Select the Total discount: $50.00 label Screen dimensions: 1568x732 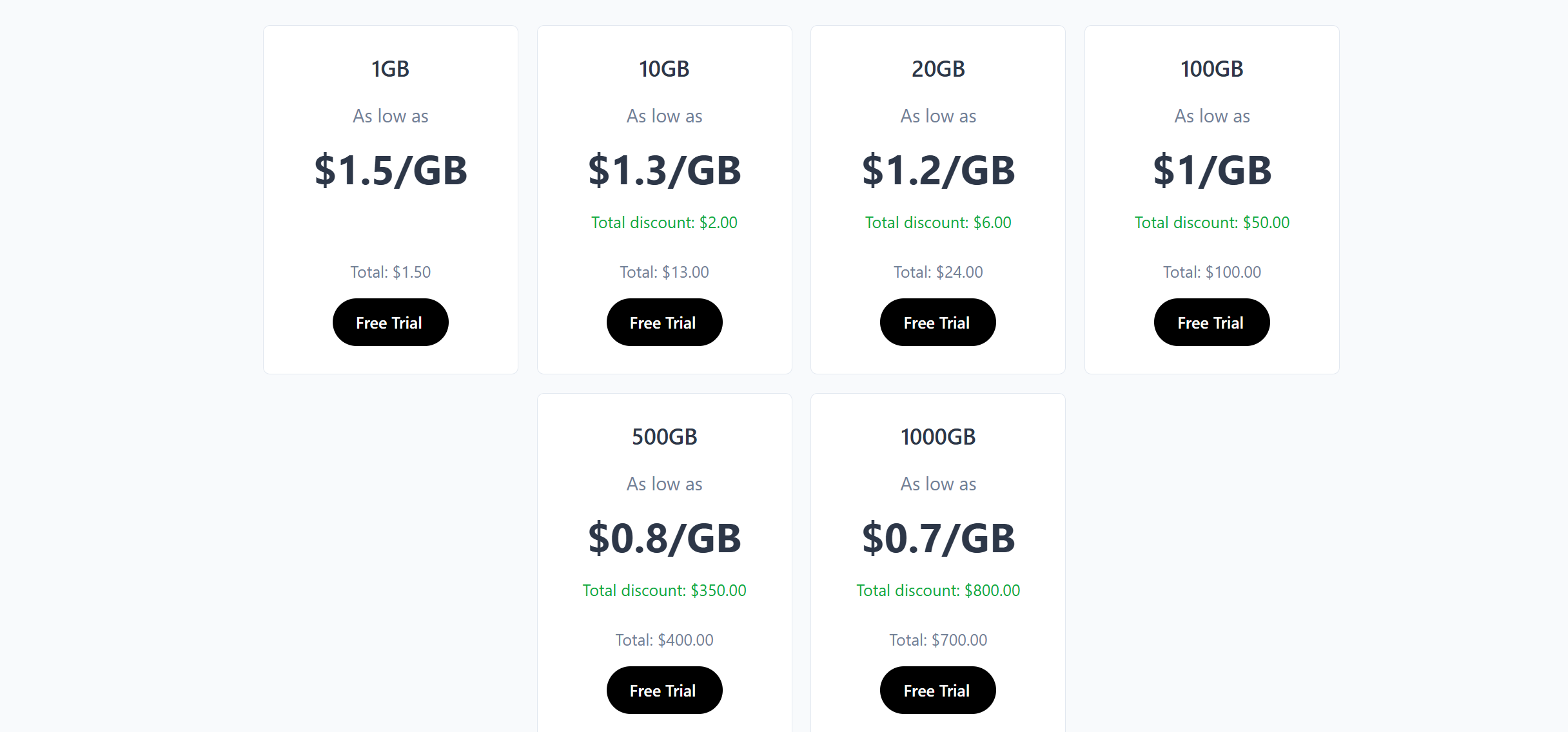click(x=1211, y=222)
